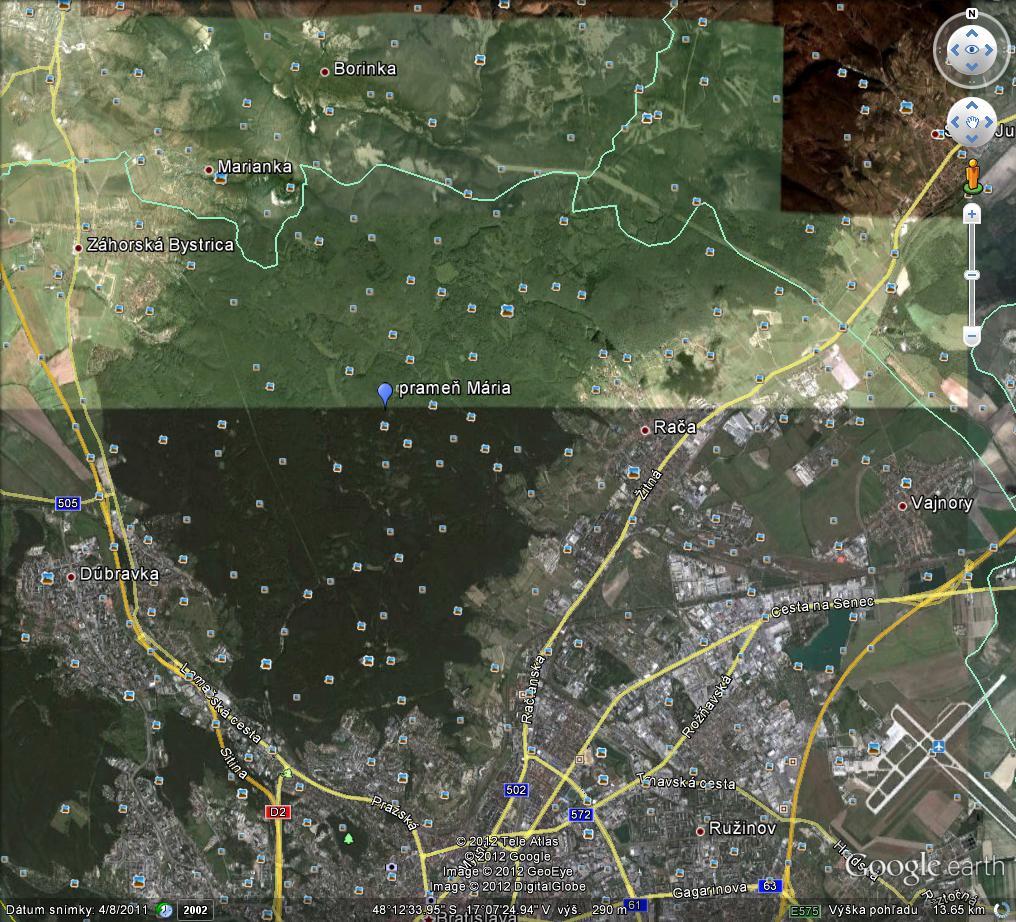This screenshot has height=922, width=1016.
Task: Click the red D2 motorway shield
Action: click(277, 812)
